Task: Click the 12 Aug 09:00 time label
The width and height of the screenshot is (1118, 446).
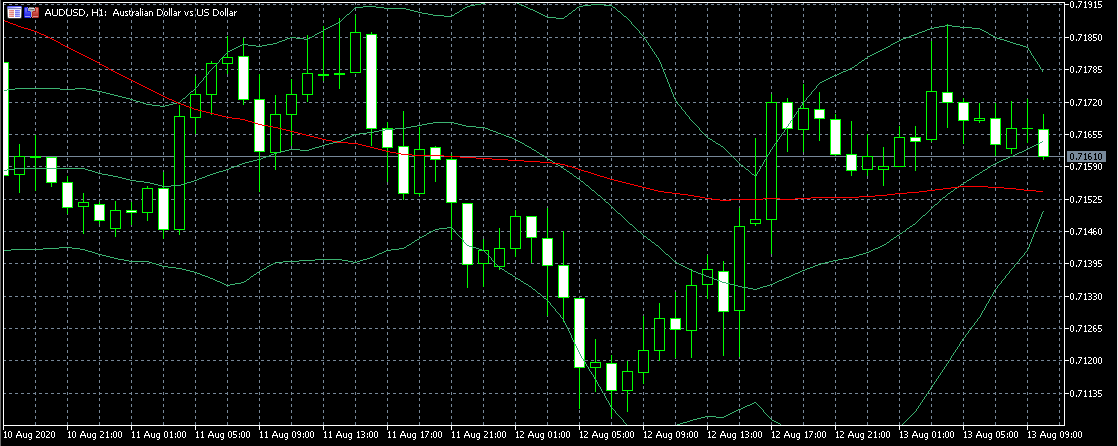Action: coord(672,434)
